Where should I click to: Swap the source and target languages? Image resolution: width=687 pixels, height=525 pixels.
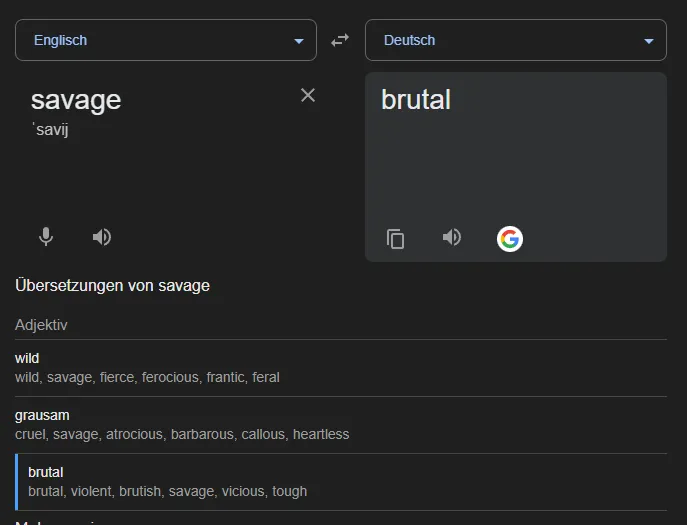point(340,40)
